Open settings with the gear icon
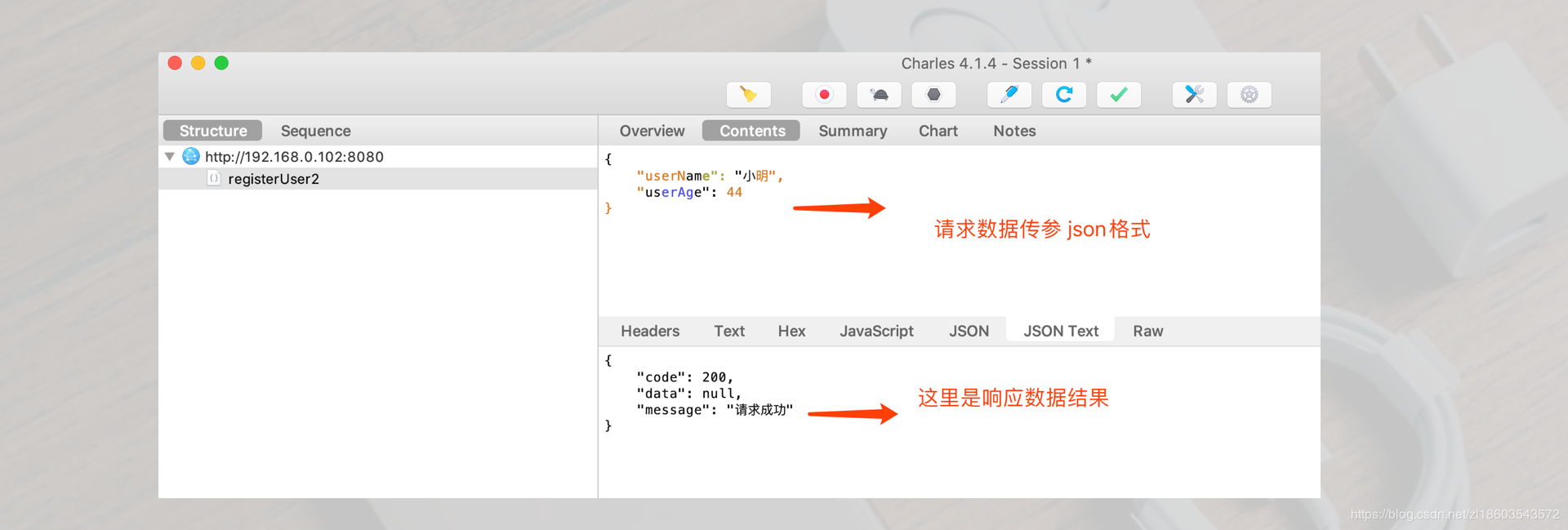Screen dimensions: 1568x530 point(1249,95)
